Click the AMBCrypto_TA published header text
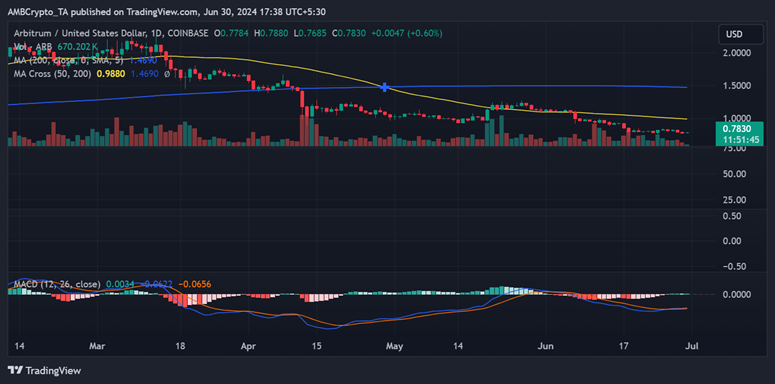775x384 pixels. click(x=167, y=11)
